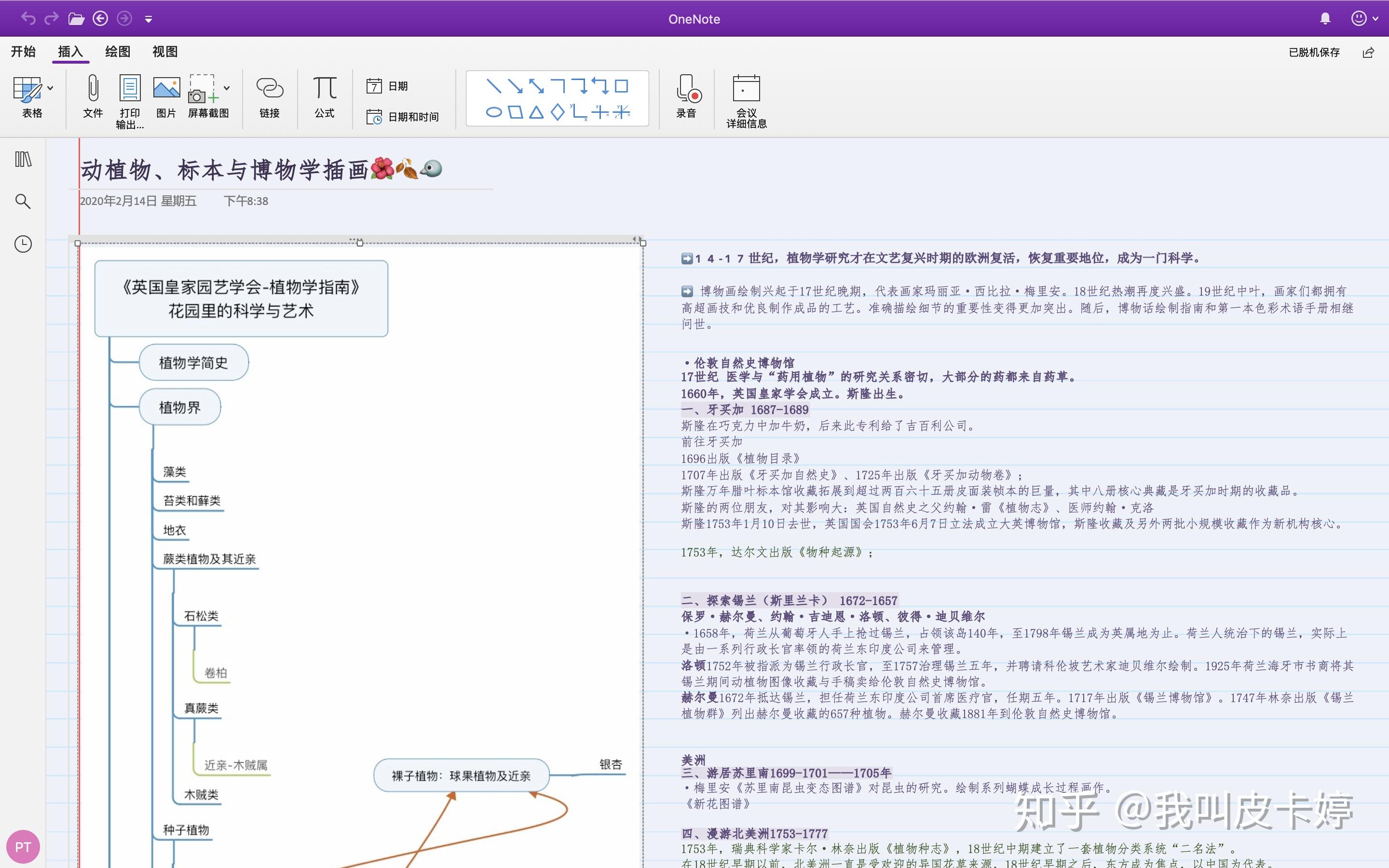Click the heading 二、探索锡兰（斯里兰卡）
1389x868 pixels.
pos(789,600)
